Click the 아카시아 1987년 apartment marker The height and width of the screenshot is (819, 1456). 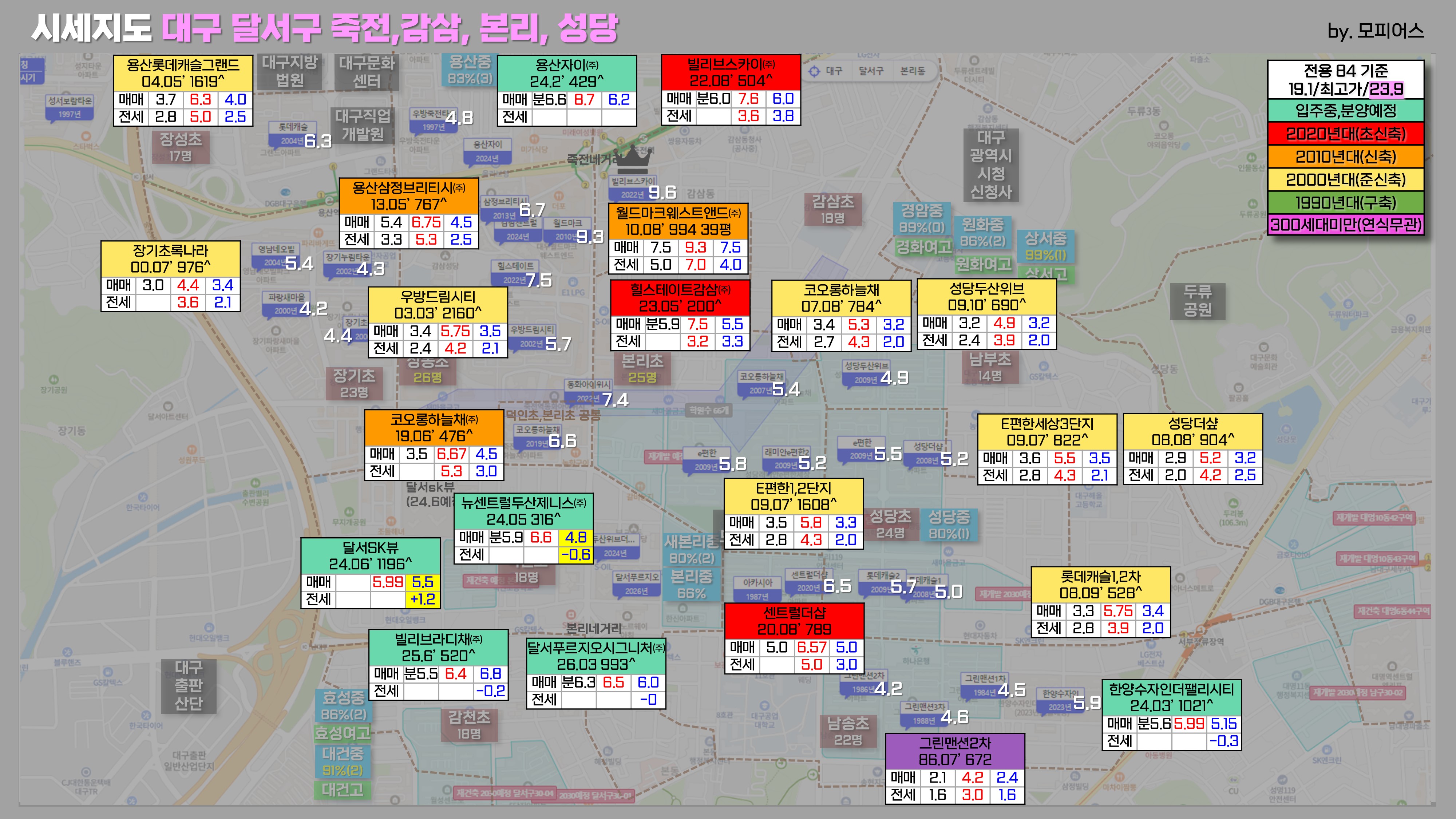757,589
